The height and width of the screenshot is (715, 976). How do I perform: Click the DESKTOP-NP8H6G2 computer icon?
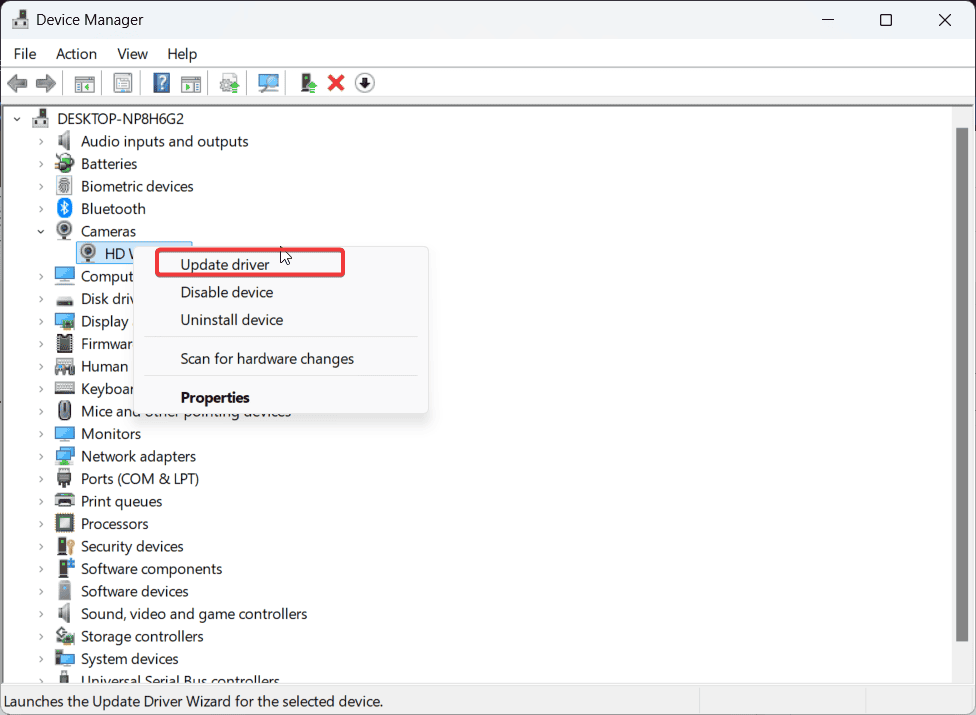[x=41, y=118]
